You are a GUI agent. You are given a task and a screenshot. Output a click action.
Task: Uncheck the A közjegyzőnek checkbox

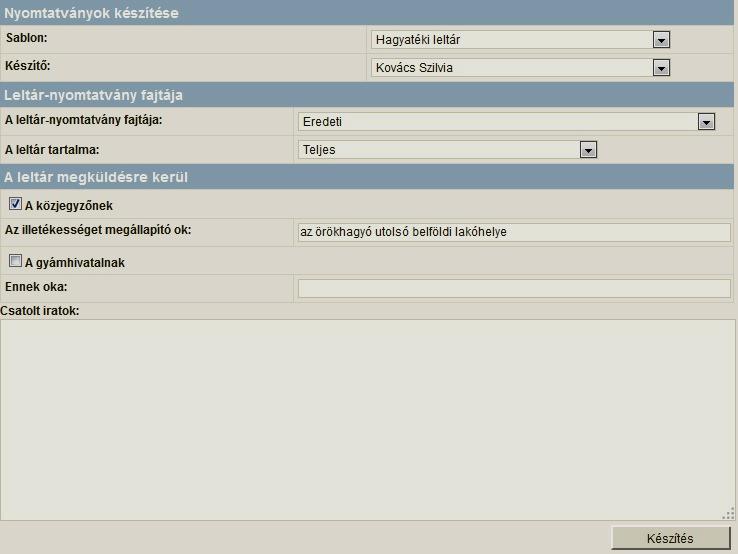click(x=16, y=204)
